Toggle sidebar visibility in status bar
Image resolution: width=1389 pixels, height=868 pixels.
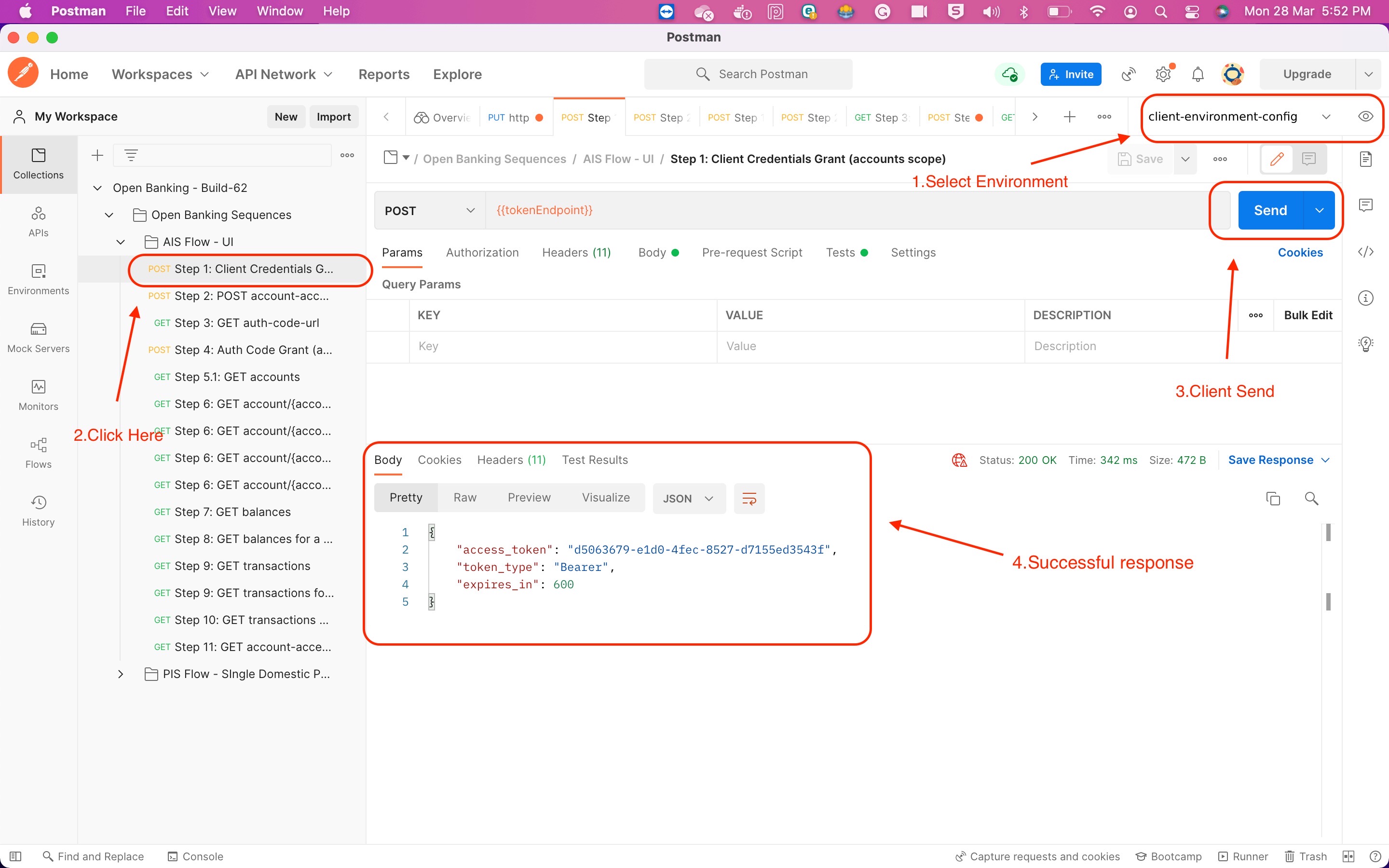coord(15,856)
